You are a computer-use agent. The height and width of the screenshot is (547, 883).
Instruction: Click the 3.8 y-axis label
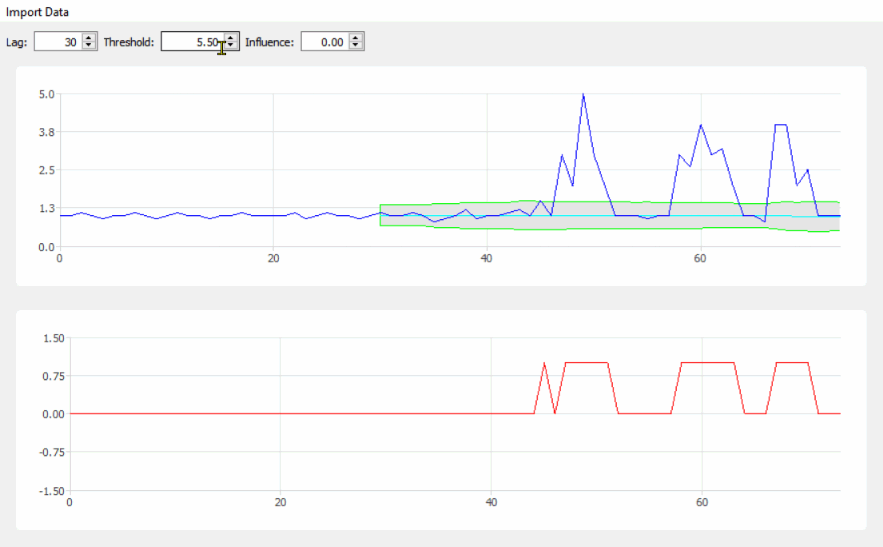coord(46,132)
